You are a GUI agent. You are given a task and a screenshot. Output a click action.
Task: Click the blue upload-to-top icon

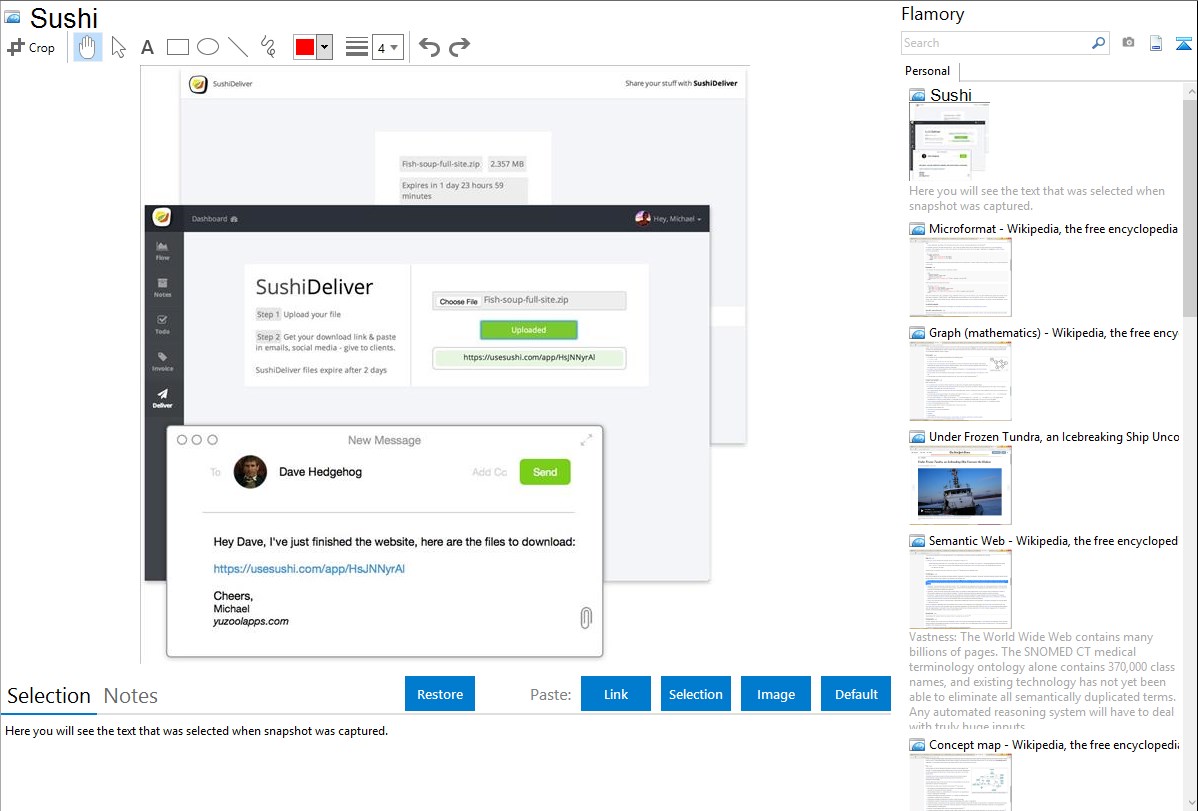point(1183,43)
